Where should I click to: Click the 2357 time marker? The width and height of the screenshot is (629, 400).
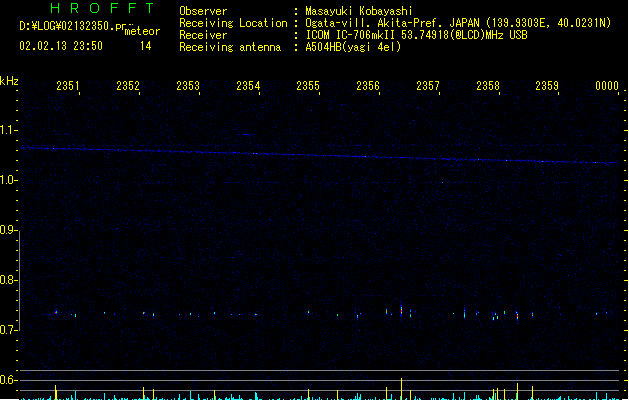pos(428,85)
